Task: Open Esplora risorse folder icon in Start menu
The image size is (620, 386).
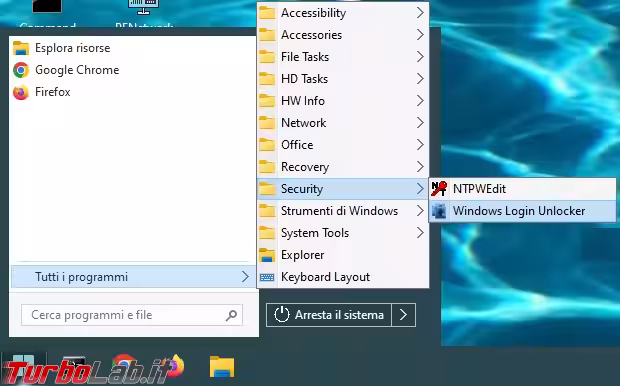Action: 21,48
